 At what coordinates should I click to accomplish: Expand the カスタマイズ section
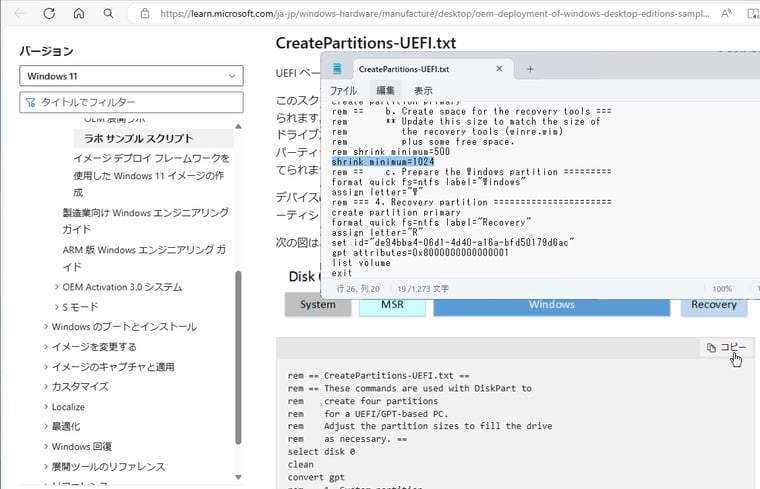(x=46, y=387)
